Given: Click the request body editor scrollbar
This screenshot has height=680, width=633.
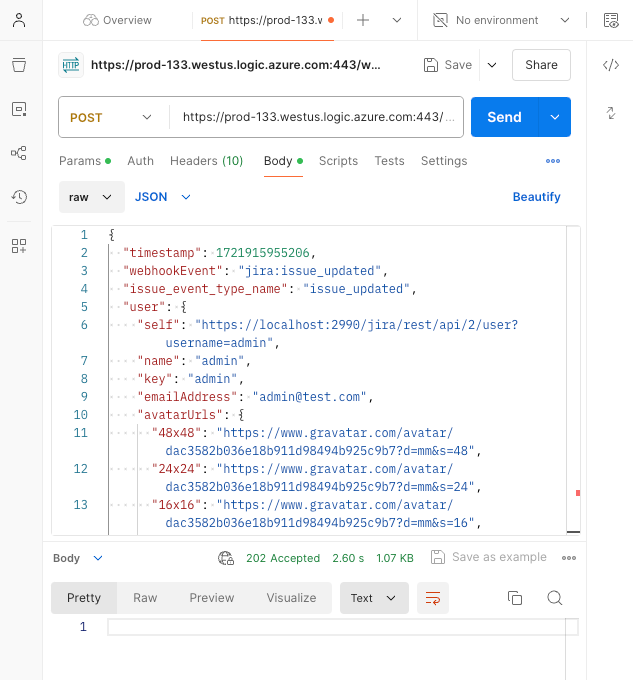Looking at the screenshot, I should coord(573,379).
